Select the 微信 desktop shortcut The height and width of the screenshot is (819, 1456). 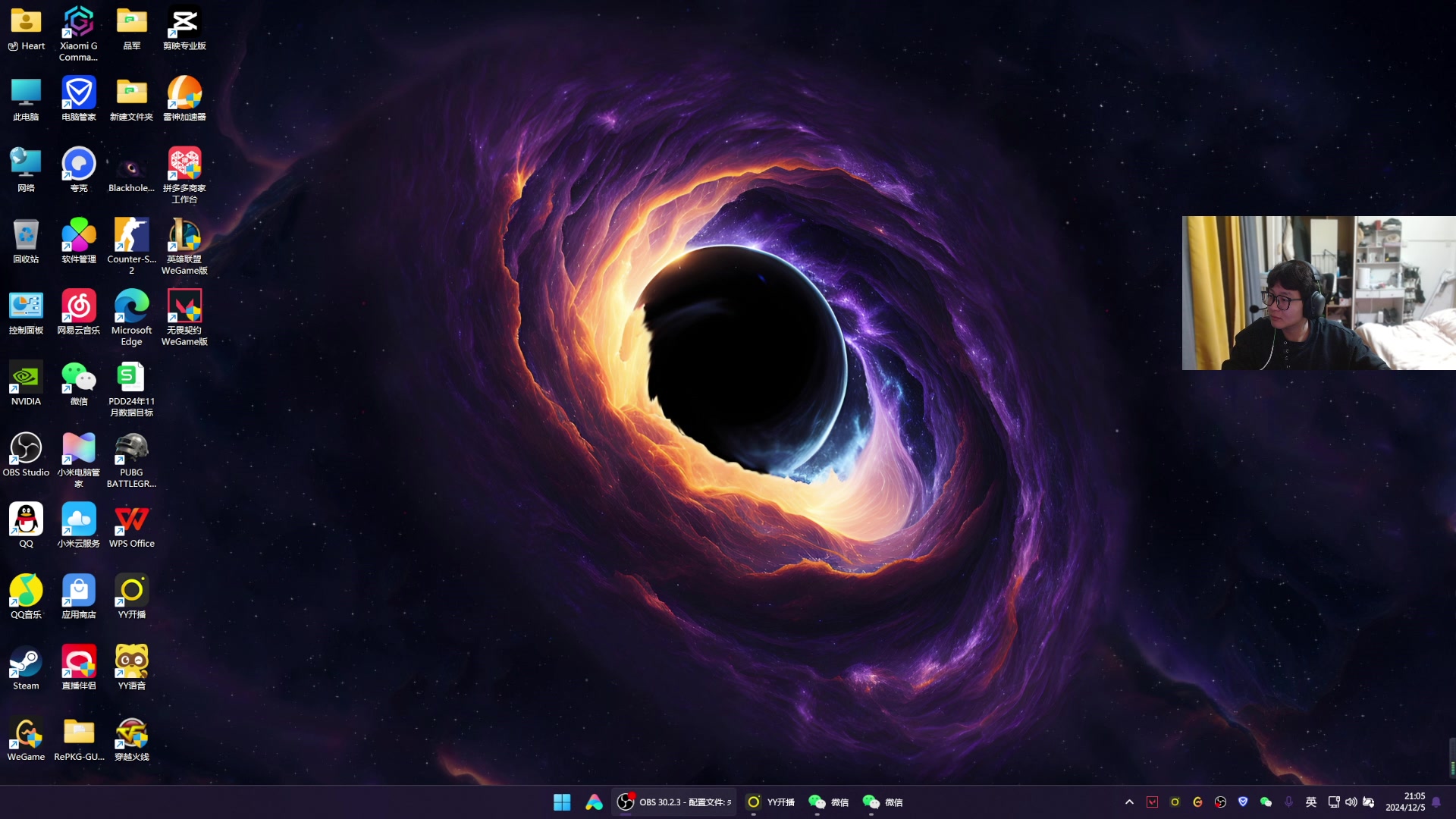click(78, 383)
